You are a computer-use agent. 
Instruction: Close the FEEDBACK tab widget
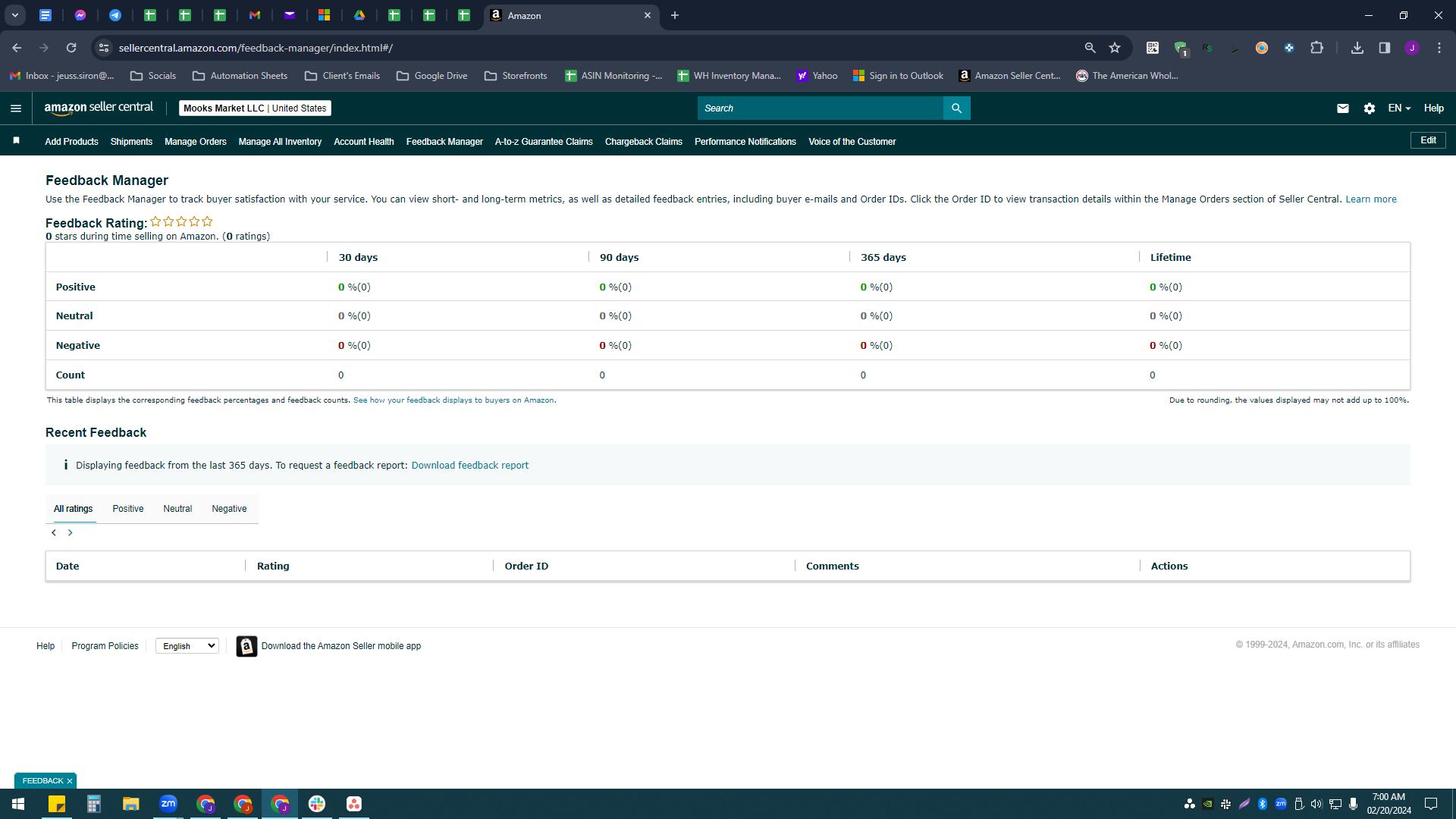(x=70, y=781)
